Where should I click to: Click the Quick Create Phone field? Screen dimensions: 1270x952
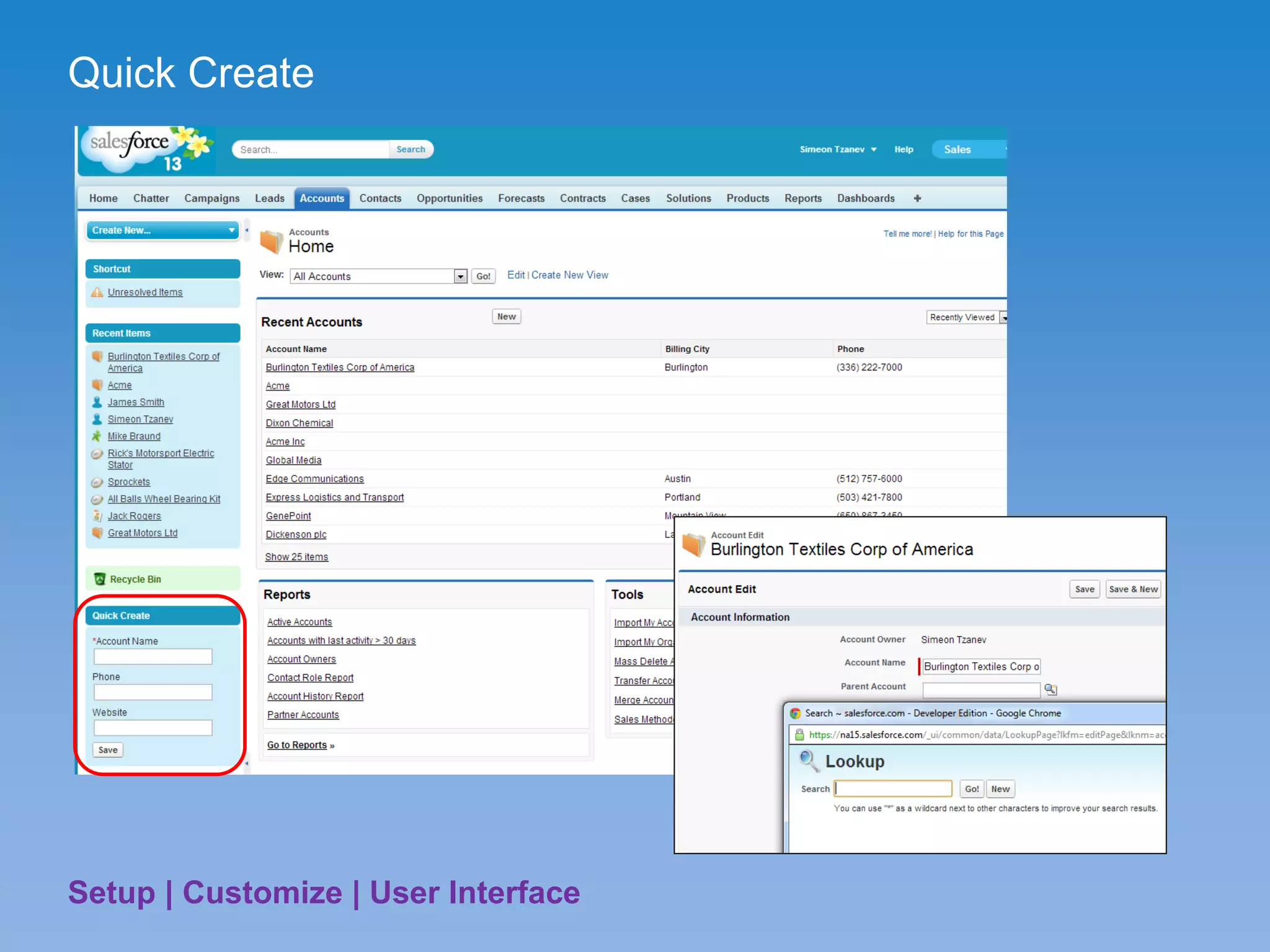[153, 692]
